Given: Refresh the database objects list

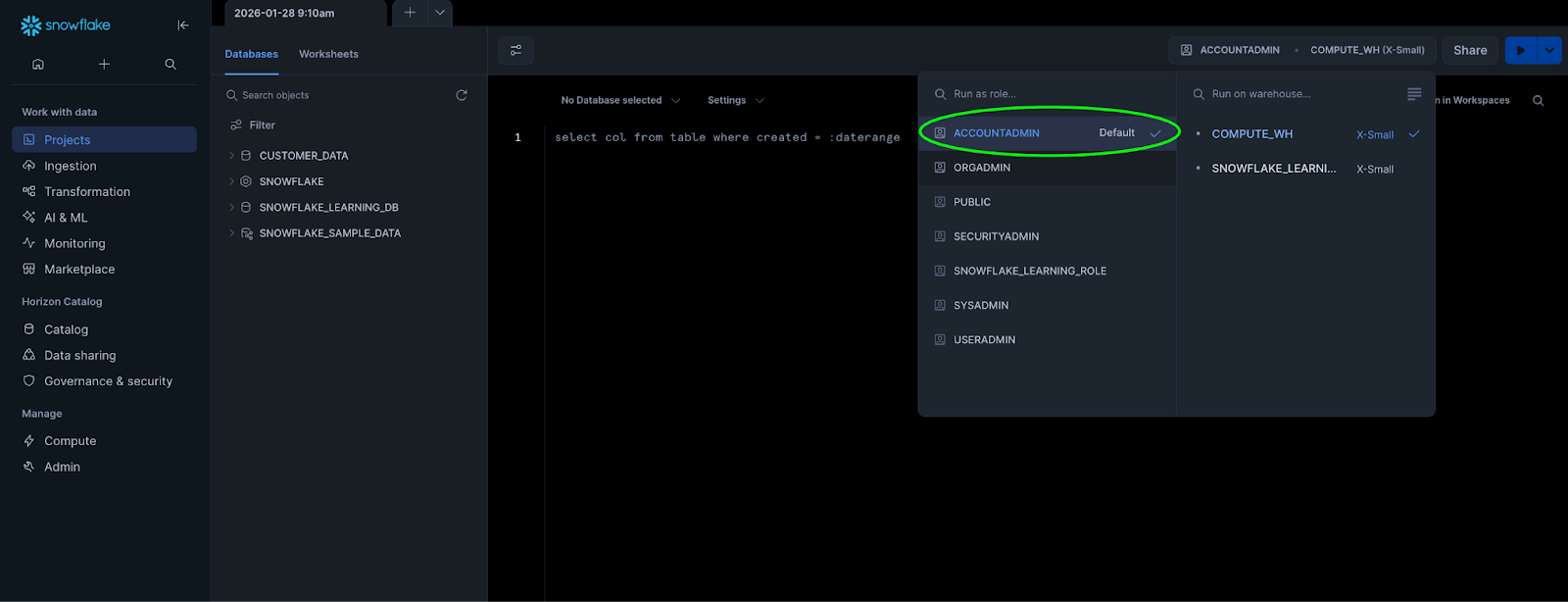Looking at the screenshot, I should 462,95.
